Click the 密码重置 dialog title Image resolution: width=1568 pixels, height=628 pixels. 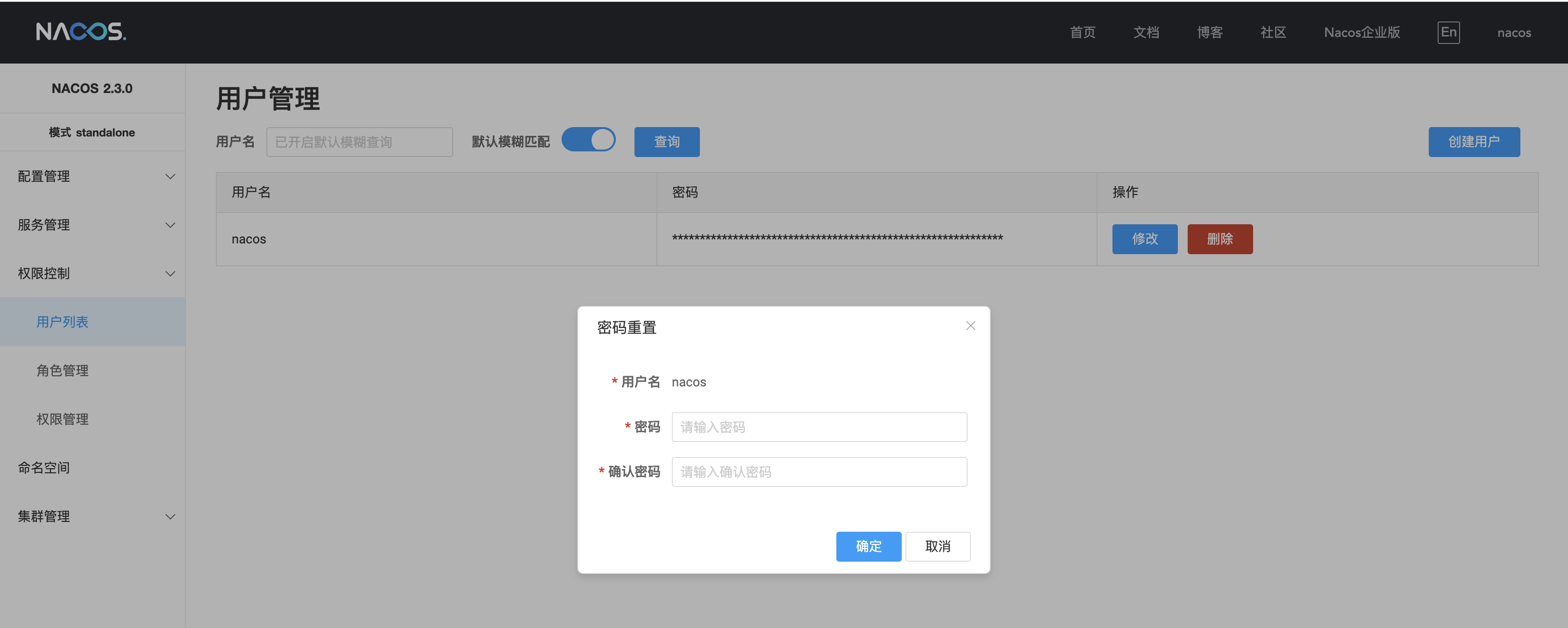click(x=627, y=328)
